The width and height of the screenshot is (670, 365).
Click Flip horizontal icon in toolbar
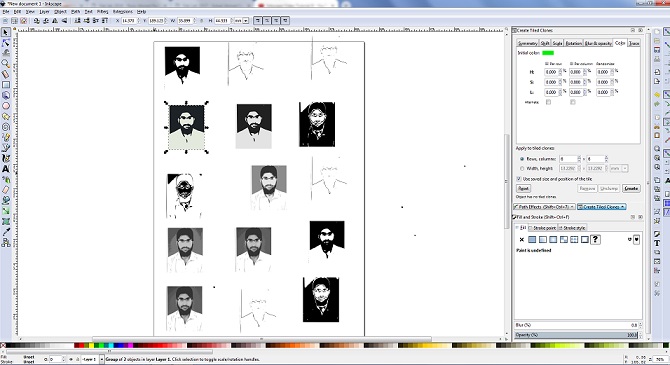pyautogui.click(x=55, y=21)
